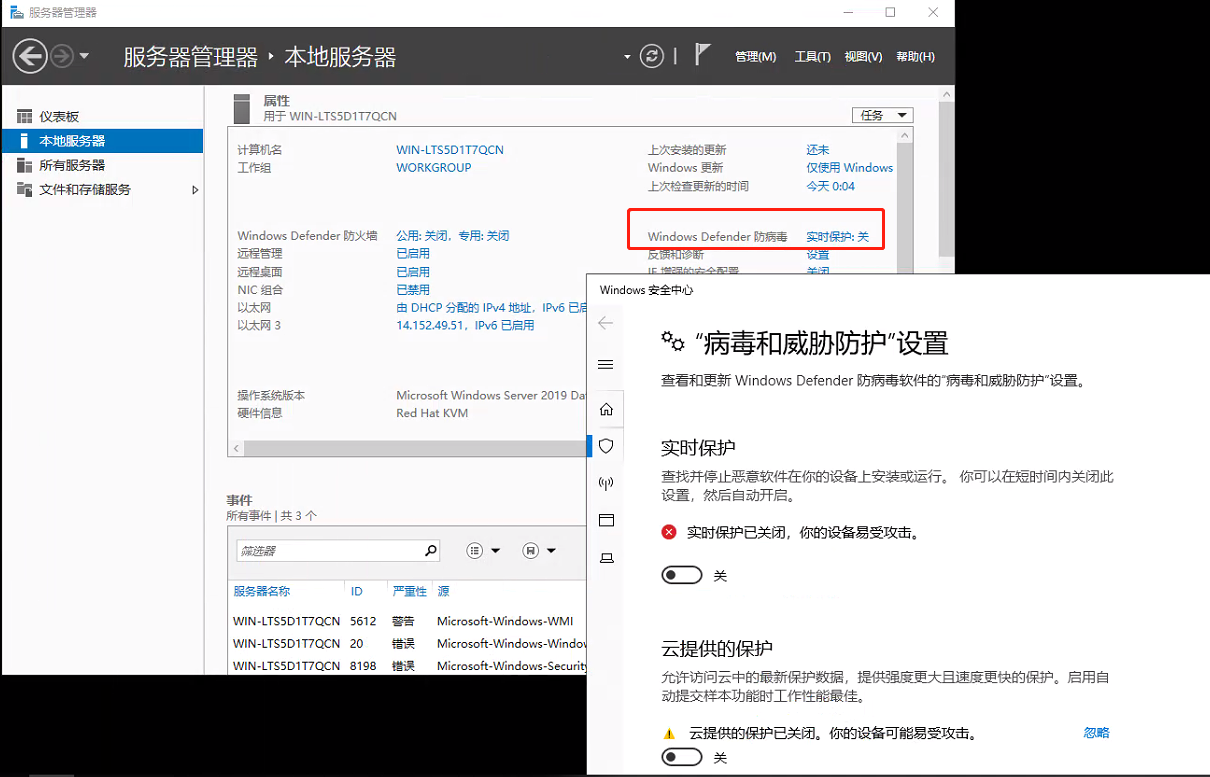Open navigation history dropdown beside forward arrow
Screen dimensions: 1210x777
(84, 56)
